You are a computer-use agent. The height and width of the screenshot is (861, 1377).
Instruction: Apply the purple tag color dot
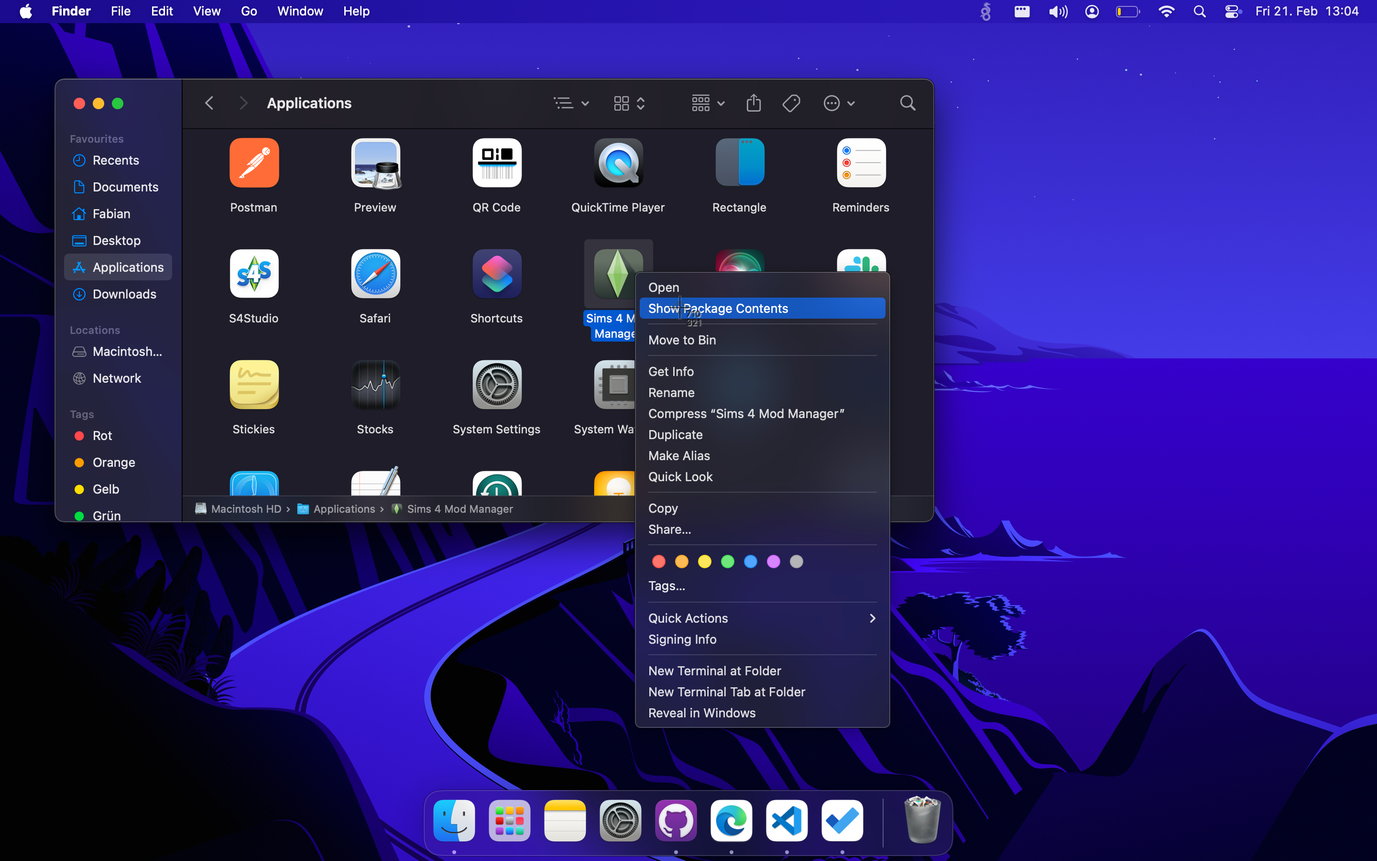pyautogui.click(x=774, y=562)
